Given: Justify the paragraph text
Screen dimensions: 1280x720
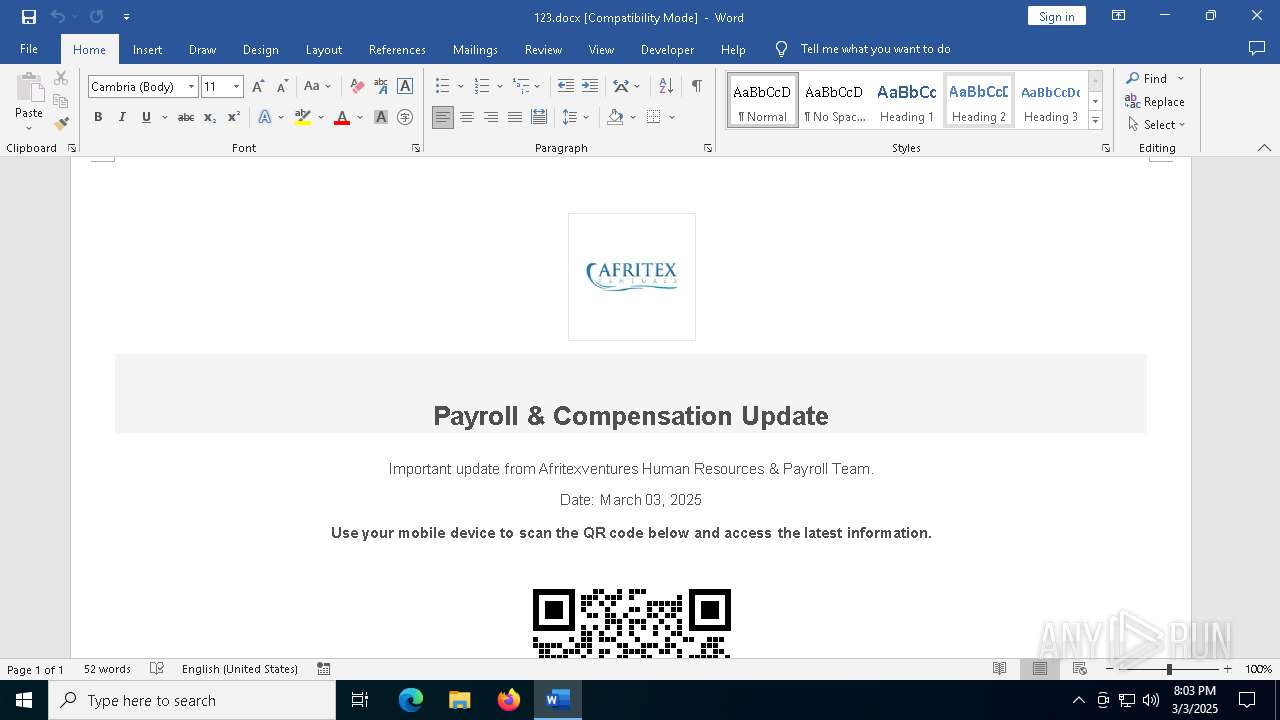Looking at the screenshot, I should tap(515, 117).
